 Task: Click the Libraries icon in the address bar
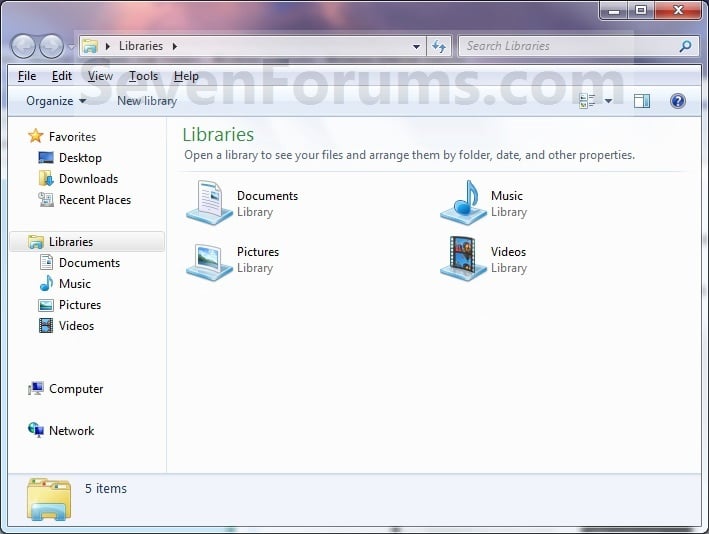click(90, 46)
